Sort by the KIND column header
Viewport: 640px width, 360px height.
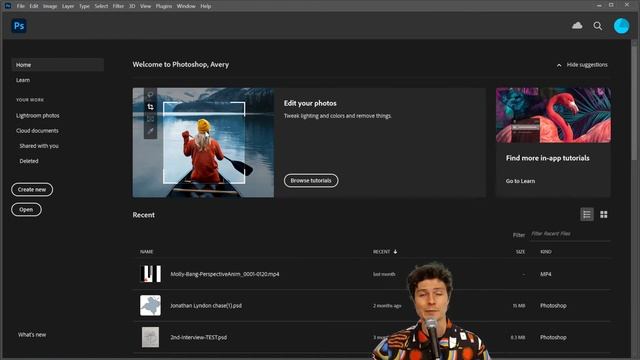tap(546, 252)
